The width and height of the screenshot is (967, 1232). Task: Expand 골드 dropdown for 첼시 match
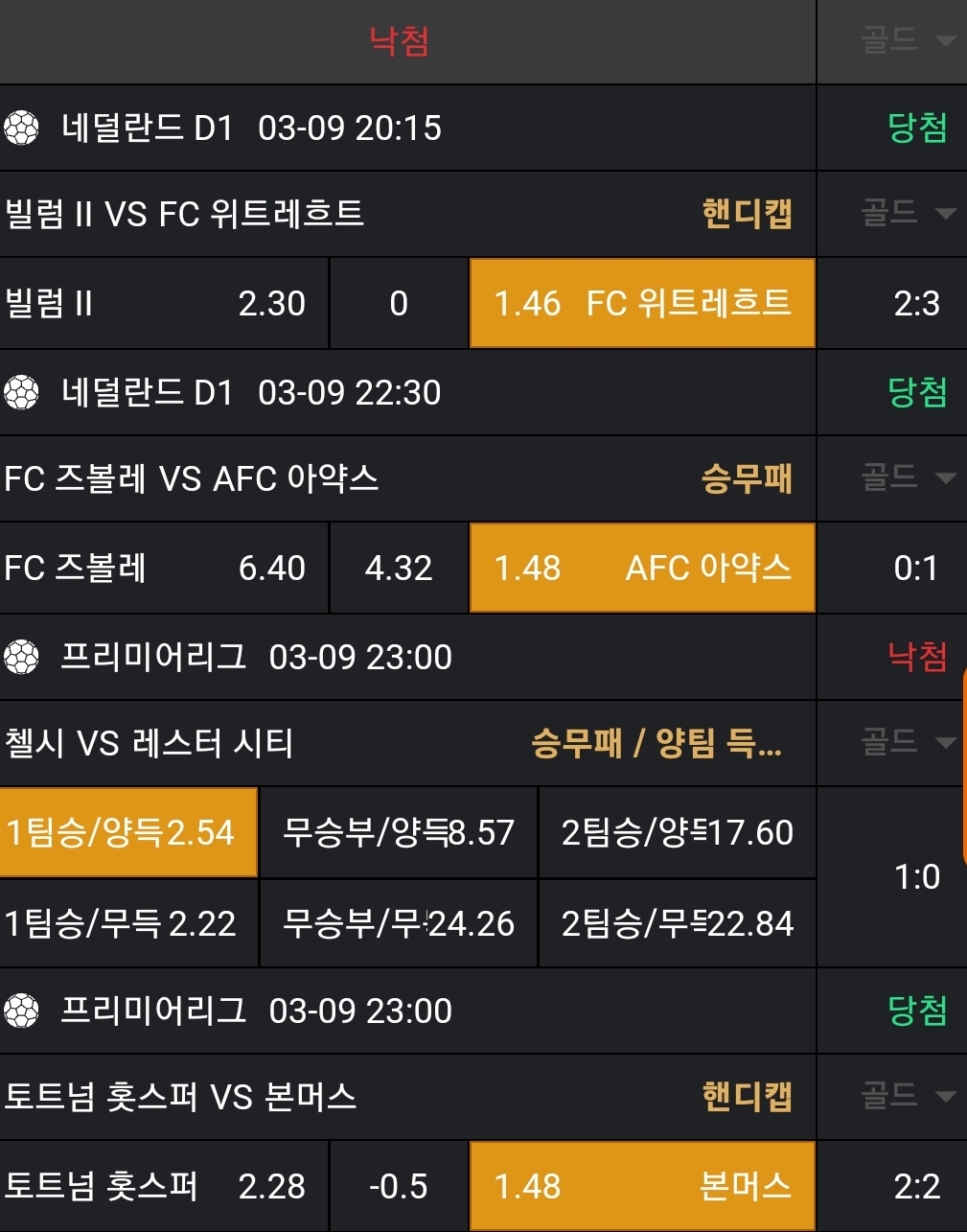tap(908, 742)
